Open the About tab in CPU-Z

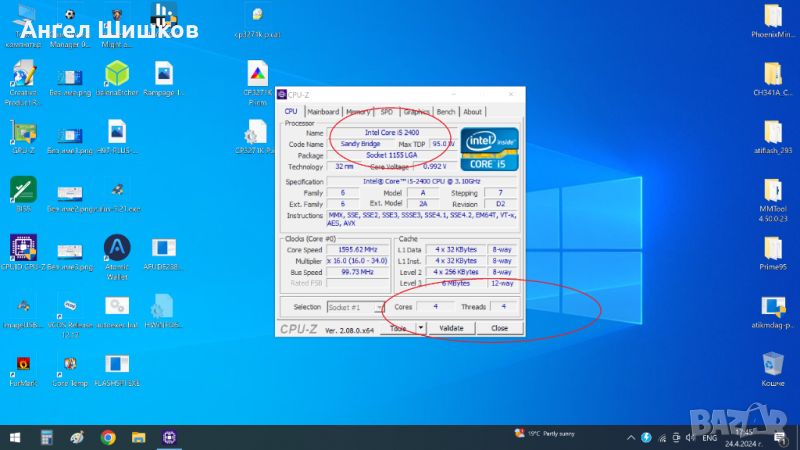coord(472,112)
